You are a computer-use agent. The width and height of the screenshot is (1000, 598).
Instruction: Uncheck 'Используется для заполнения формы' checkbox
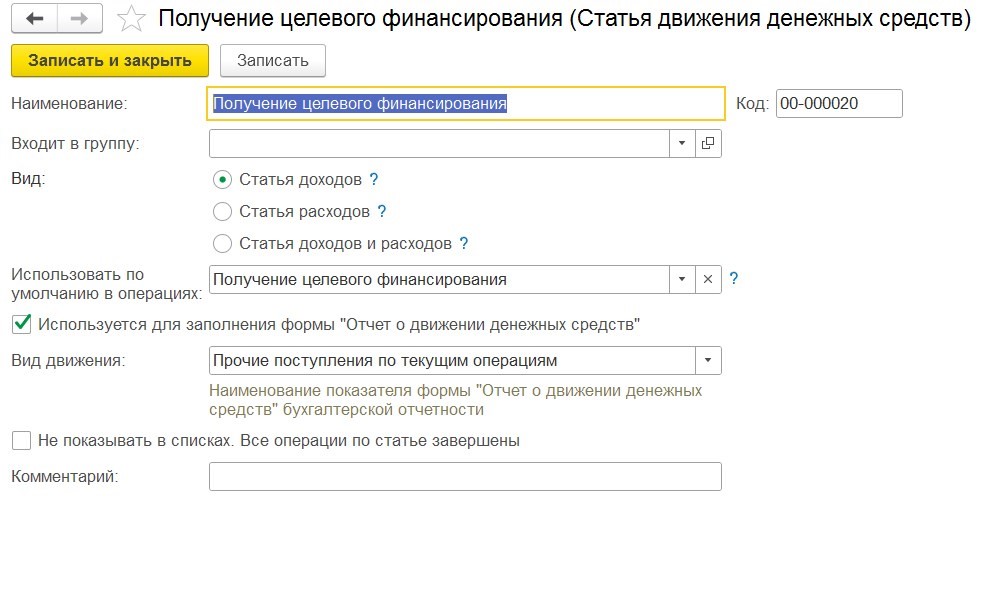click(21, 324)
